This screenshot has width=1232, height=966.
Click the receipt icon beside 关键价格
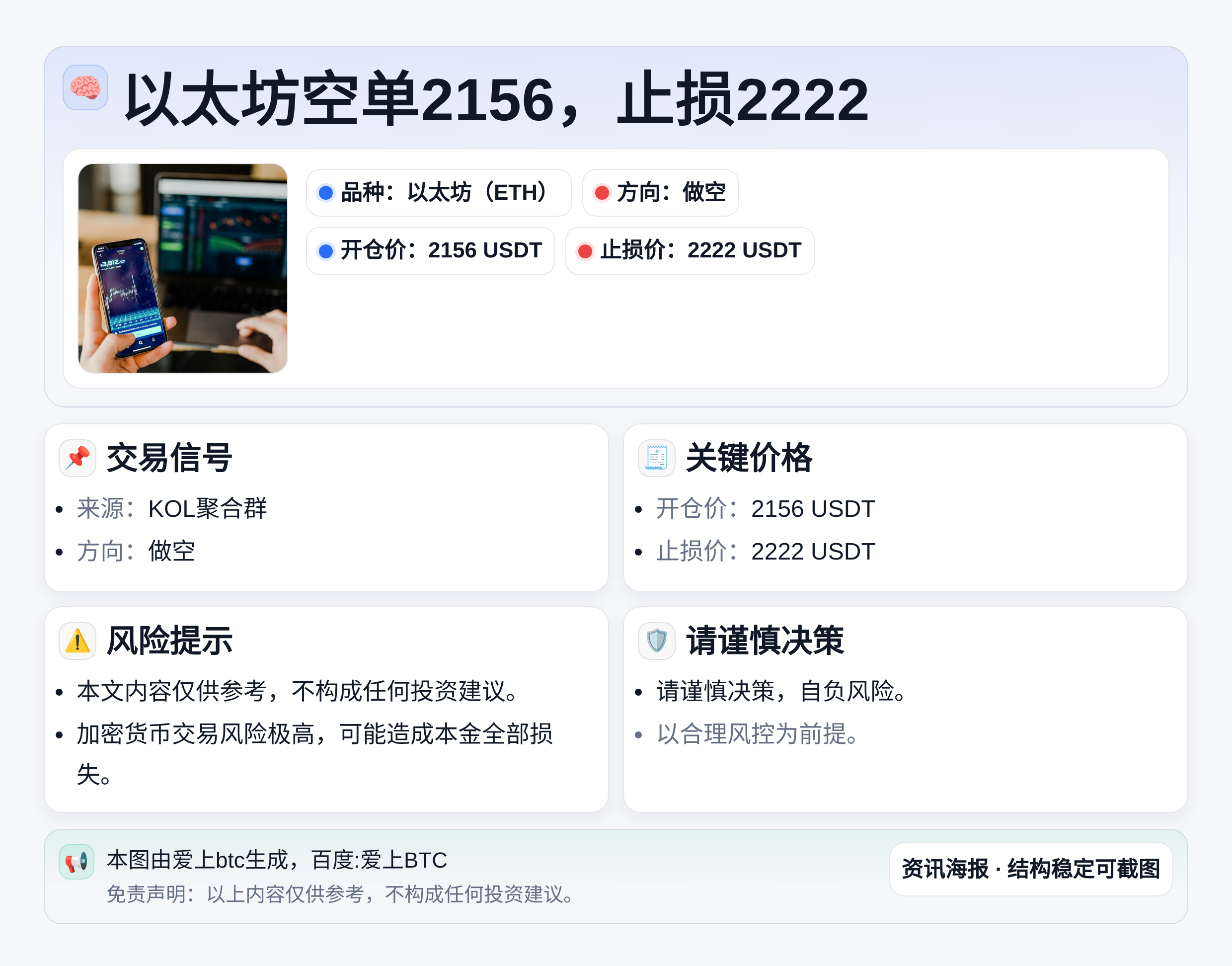[x=656, y=458]
